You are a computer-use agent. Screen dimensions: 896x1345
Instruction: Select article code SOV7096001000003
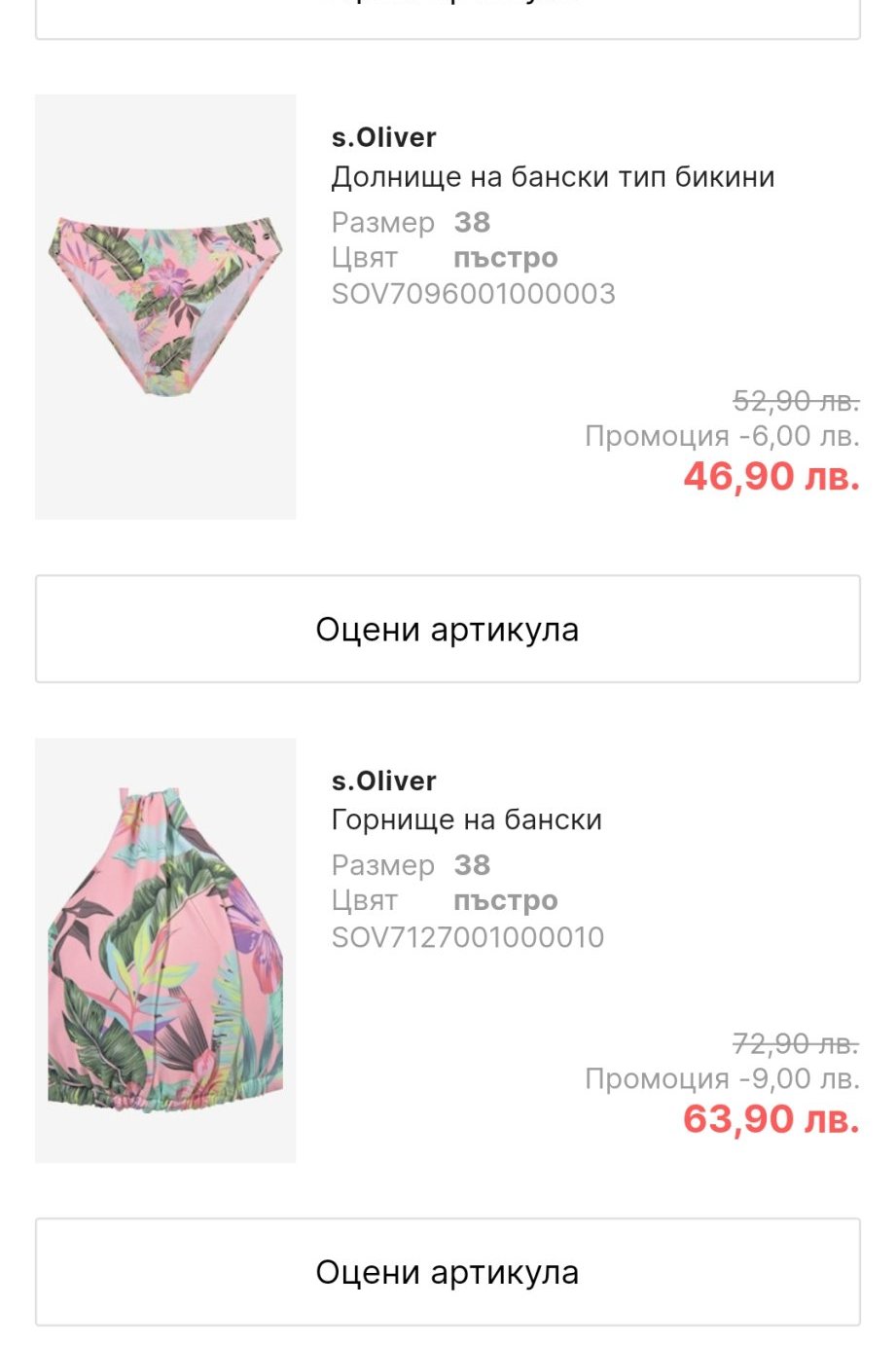tap(473, 294)
